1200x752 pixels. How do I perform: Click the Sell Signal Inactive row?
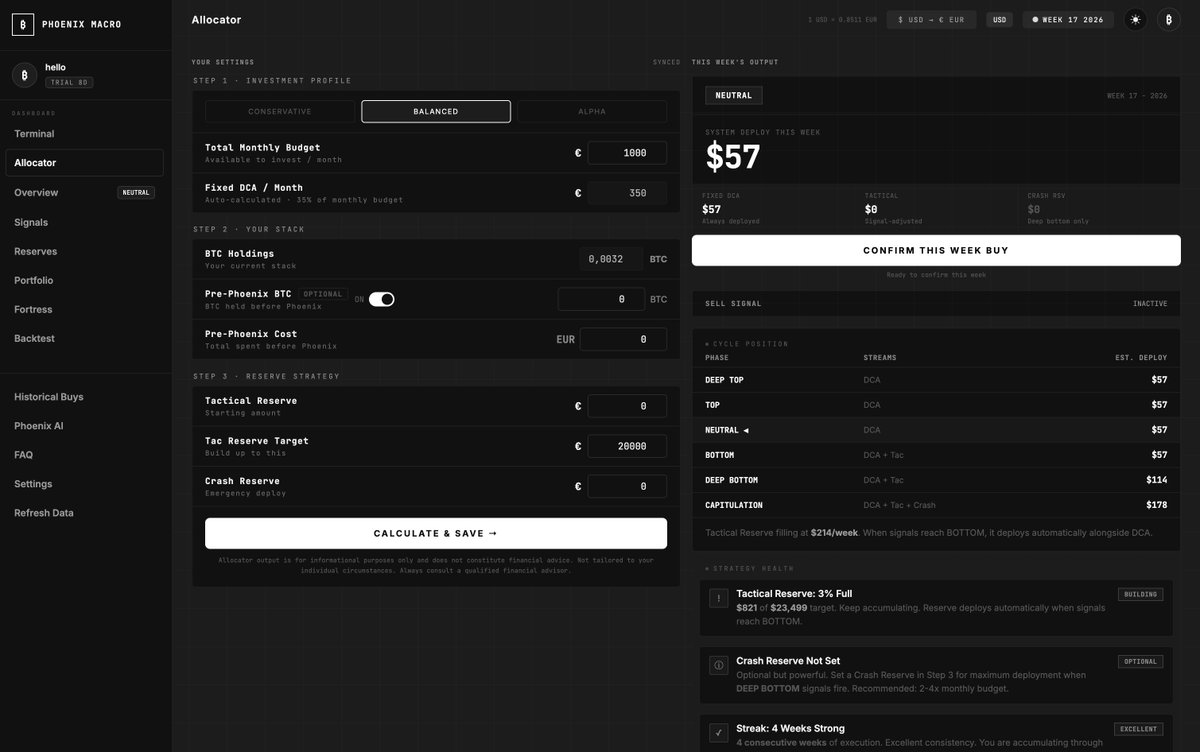936,303
